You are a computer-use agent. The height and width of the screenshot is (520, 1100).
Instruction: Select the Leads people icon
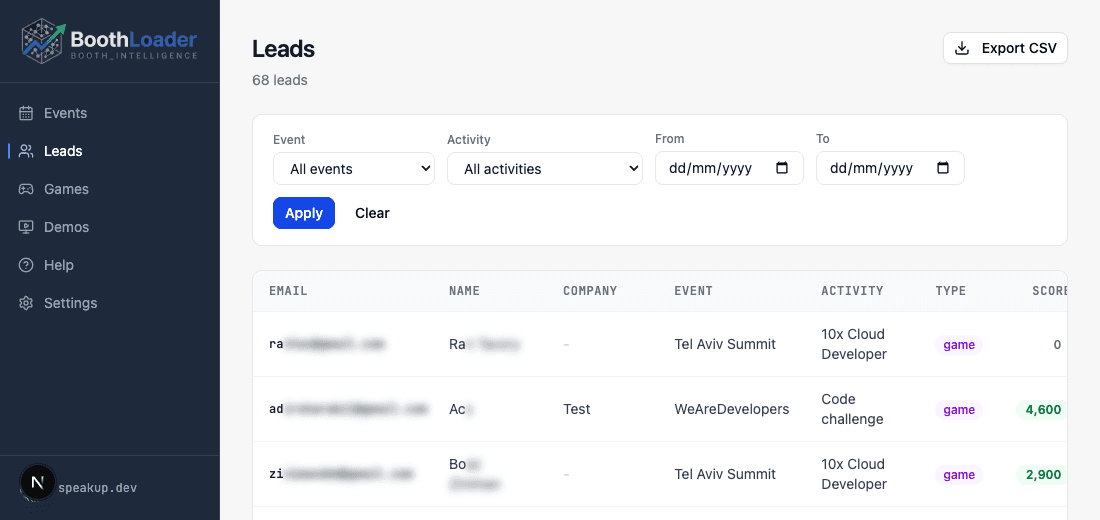tap(26, 151)
